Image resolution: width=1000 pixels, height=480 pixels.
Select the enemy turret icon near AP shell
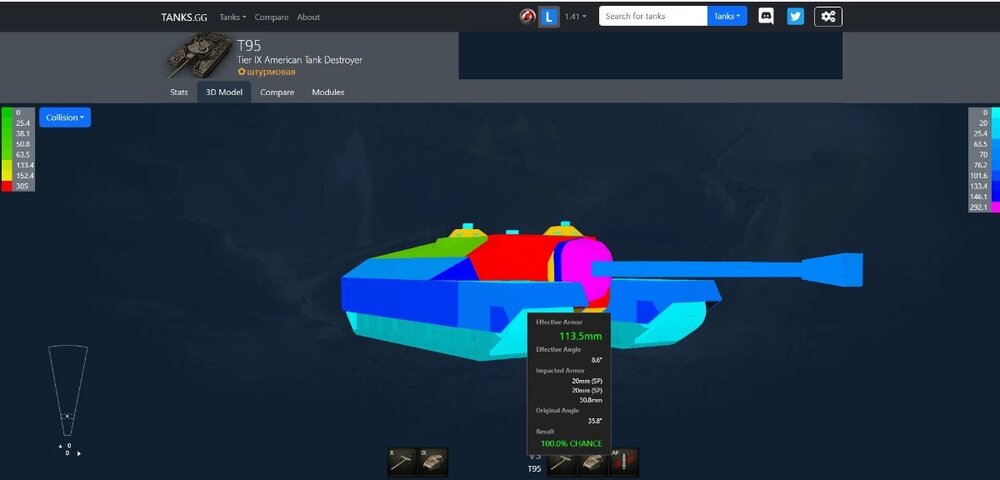(593, 462)
